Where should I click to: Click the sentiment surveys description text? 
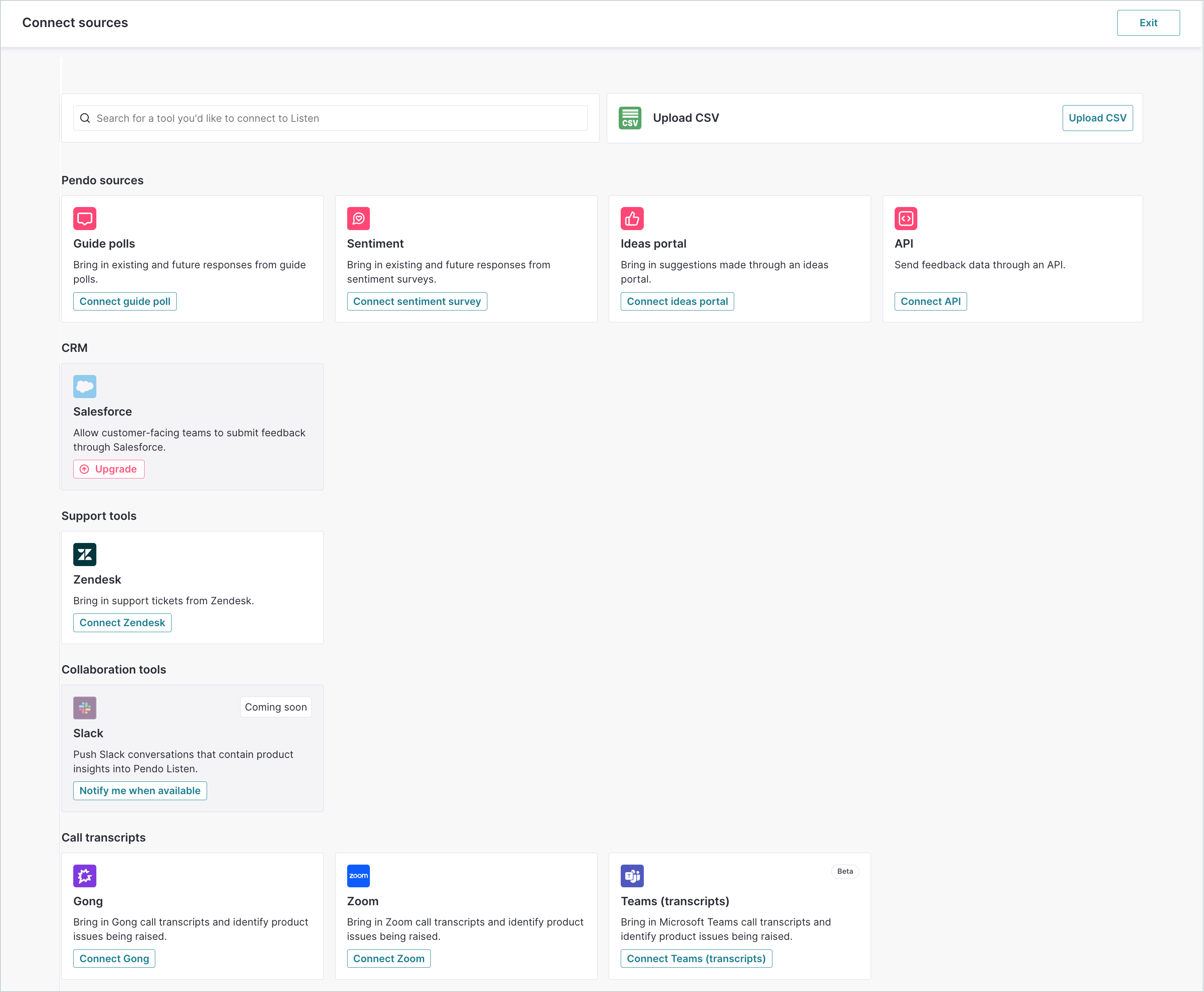point(449,272)
